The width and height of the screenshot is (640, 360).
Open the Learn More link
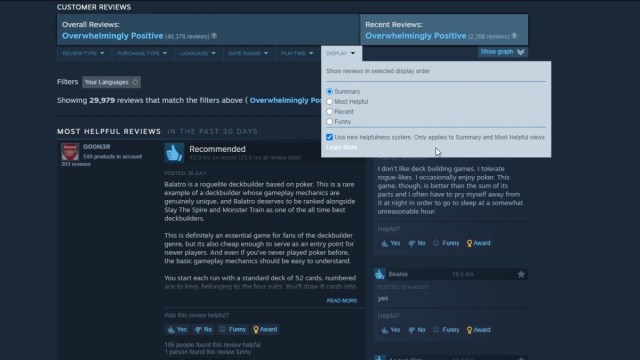pyautogui.click(x=342, y=147)
